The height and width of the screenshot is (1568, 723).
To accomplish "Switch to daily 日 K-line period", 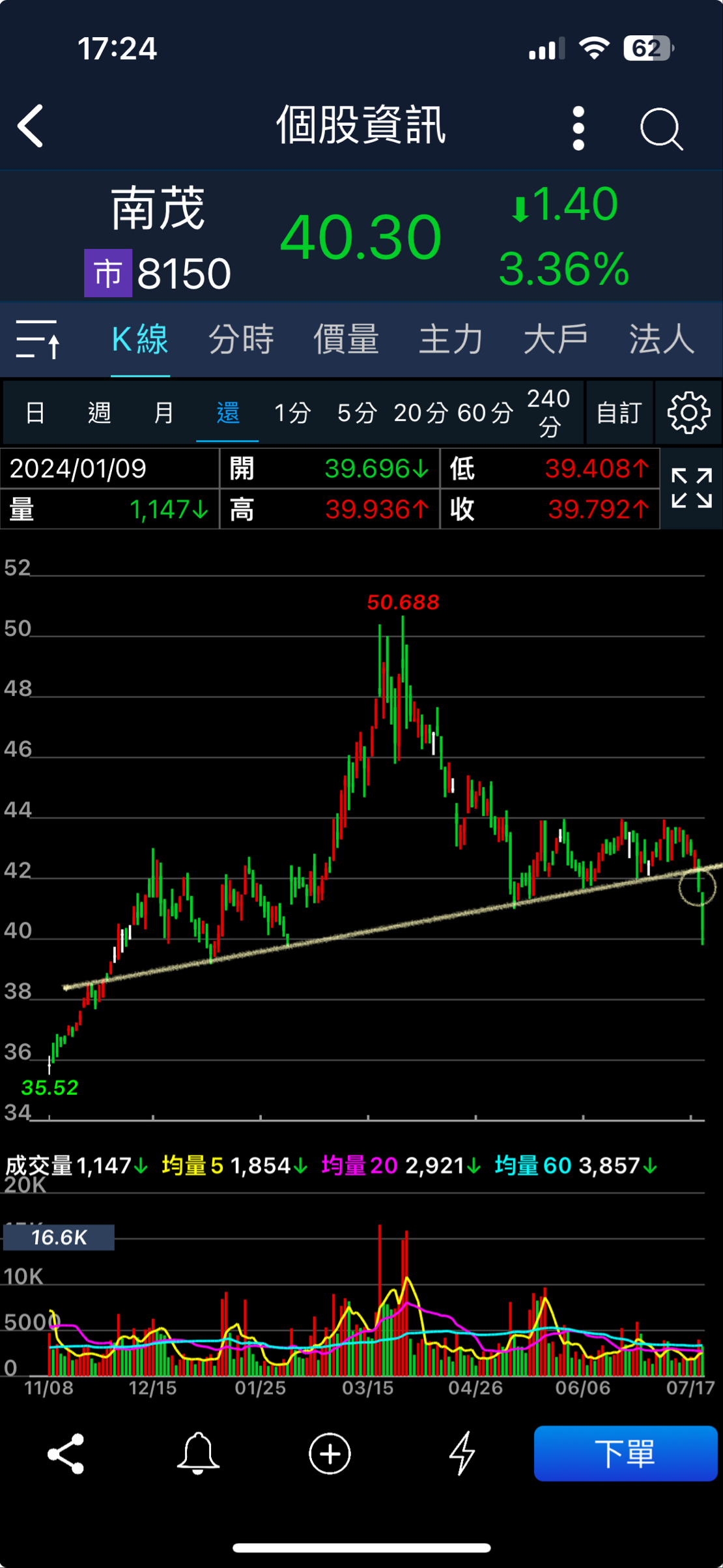I will tap(35, 413).
